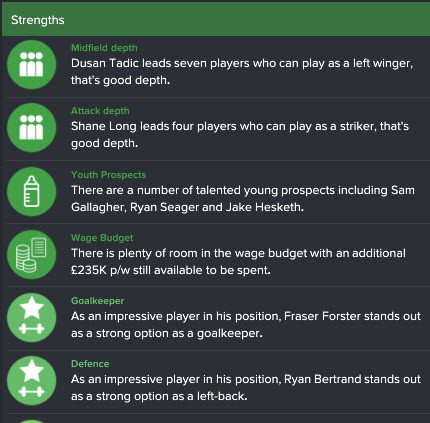Click the £235K p/w wage budget text

(238, 262)
